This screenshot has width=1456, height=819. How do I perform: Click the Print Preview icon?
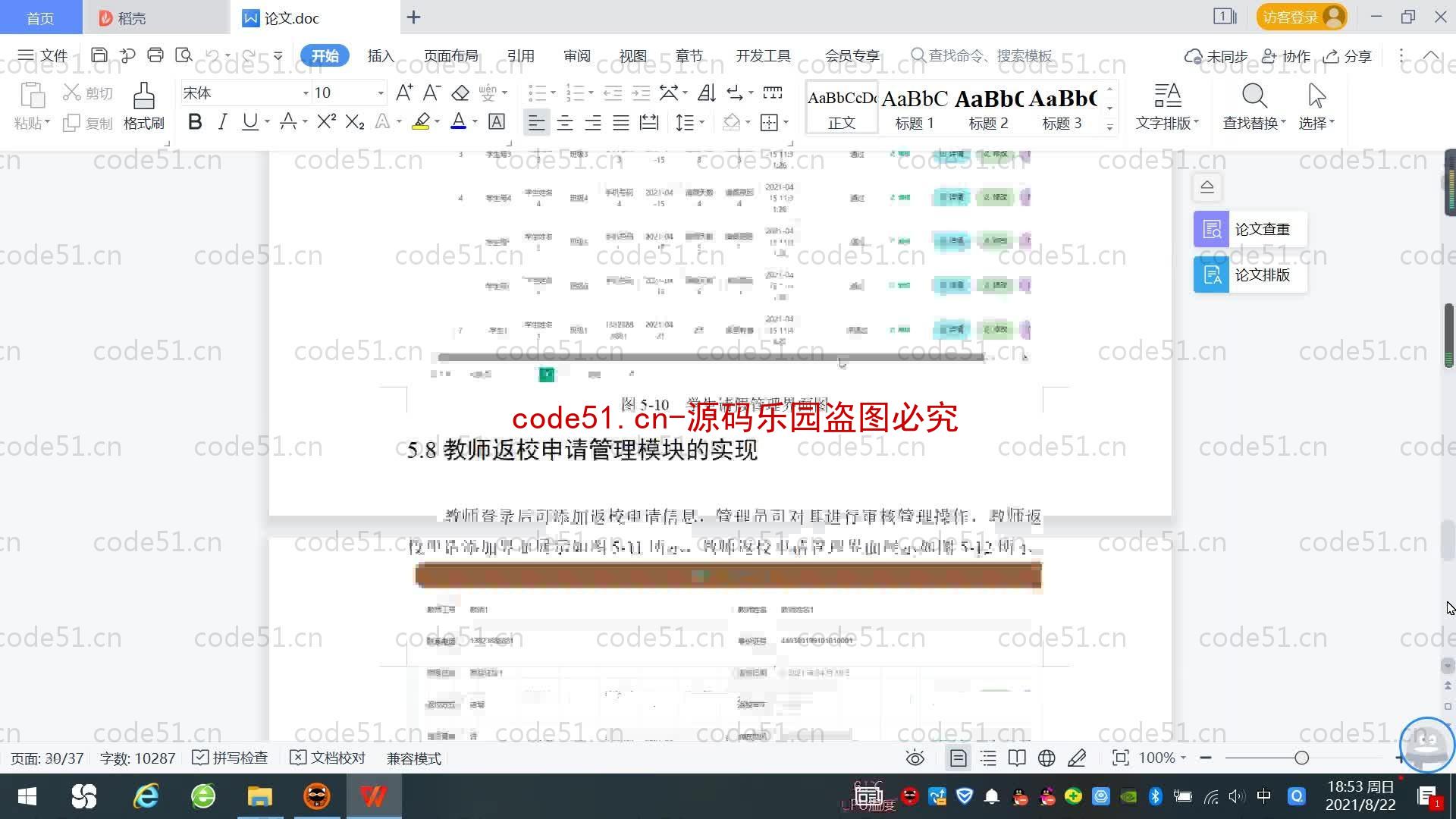pos(184,55)
